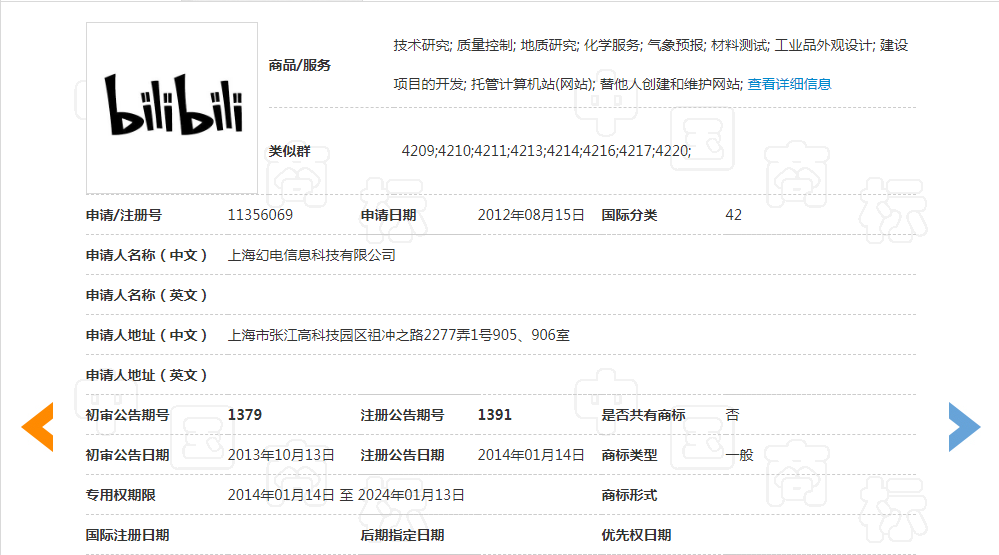Click the 注册公告日期 label
This screenshot has width=999, height=555.
(402, 455)
